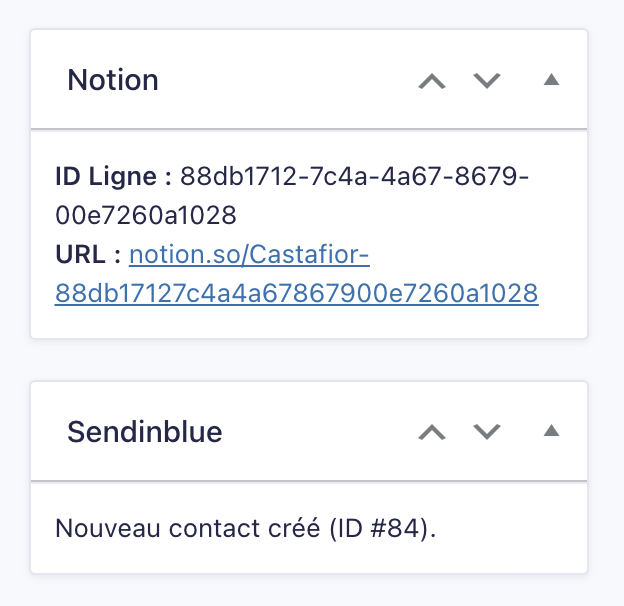Click the ID value starting 88db1712-7c4a
This screenshot has width=624, height=606.
point(354,177)
